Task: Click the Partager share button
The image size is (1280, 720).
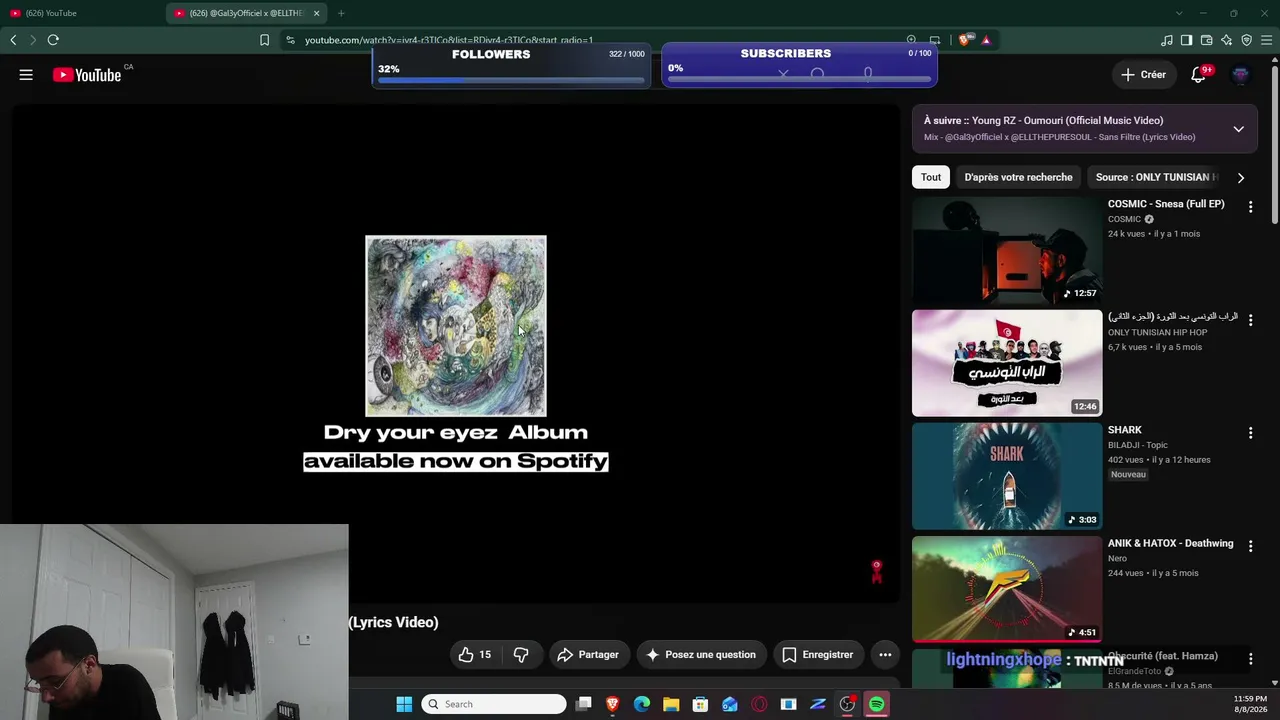Action: coord(588,655)
